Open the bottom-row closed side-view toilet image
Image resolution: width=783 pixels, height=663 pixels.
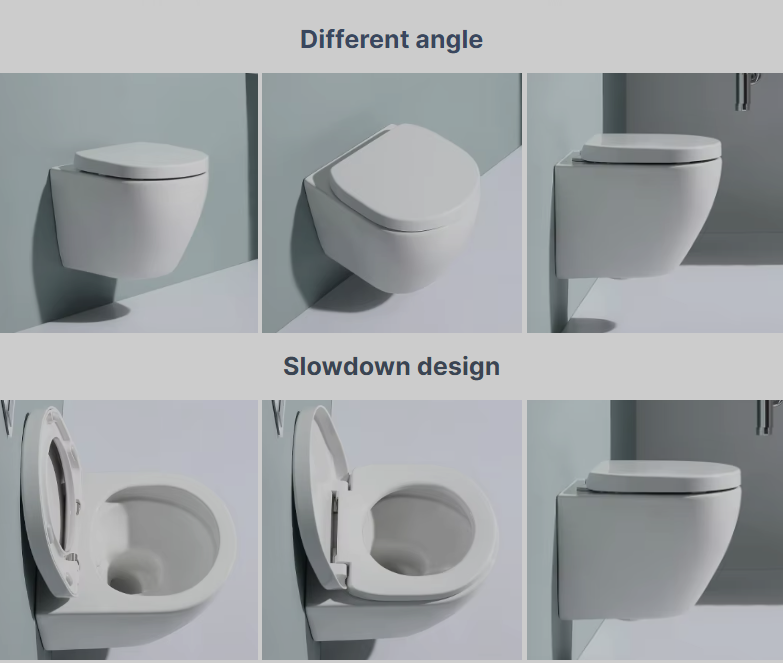[x=655, y=530]
